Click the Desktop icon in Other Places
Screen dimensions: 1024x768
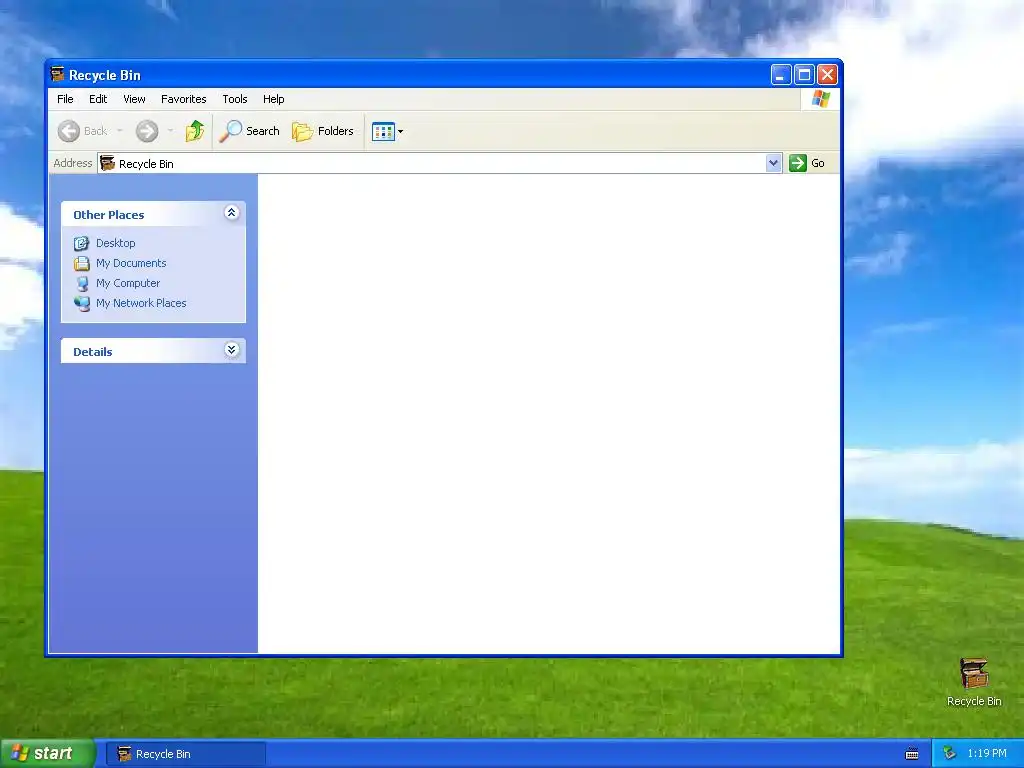[82, 244]
